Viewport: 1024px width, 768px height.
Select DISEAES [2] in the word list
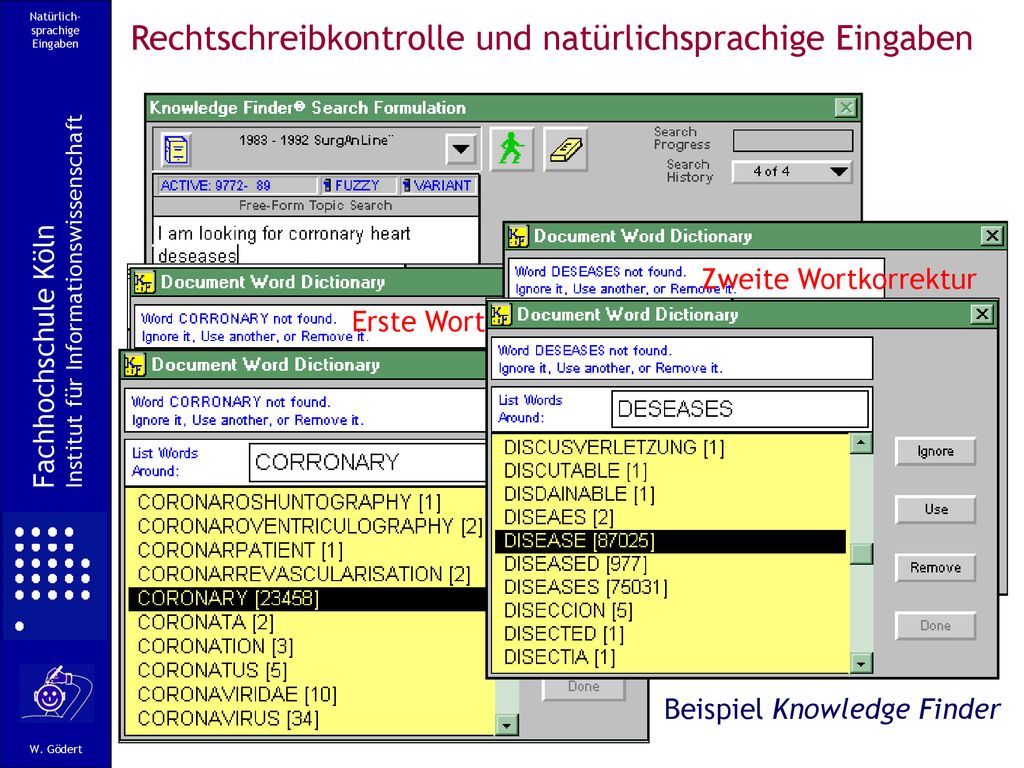(x=671, y=517)
